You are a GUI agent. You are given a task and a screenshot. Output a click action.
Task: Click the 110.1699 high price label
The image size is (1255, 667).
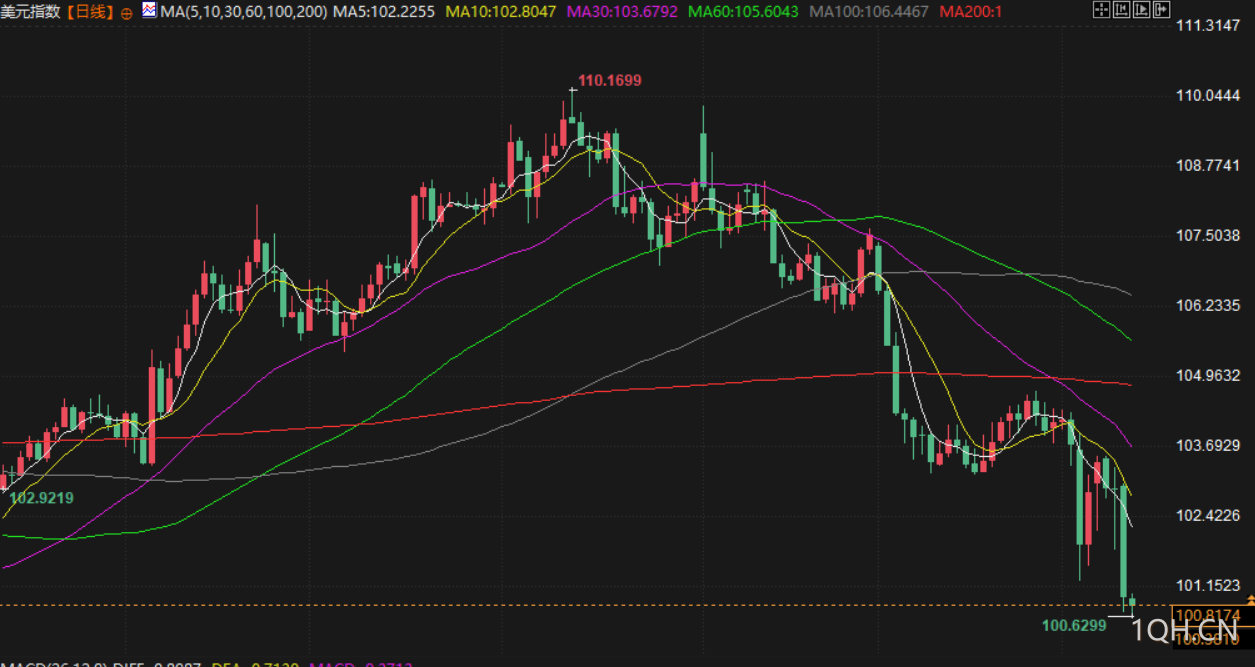(610, 80)
